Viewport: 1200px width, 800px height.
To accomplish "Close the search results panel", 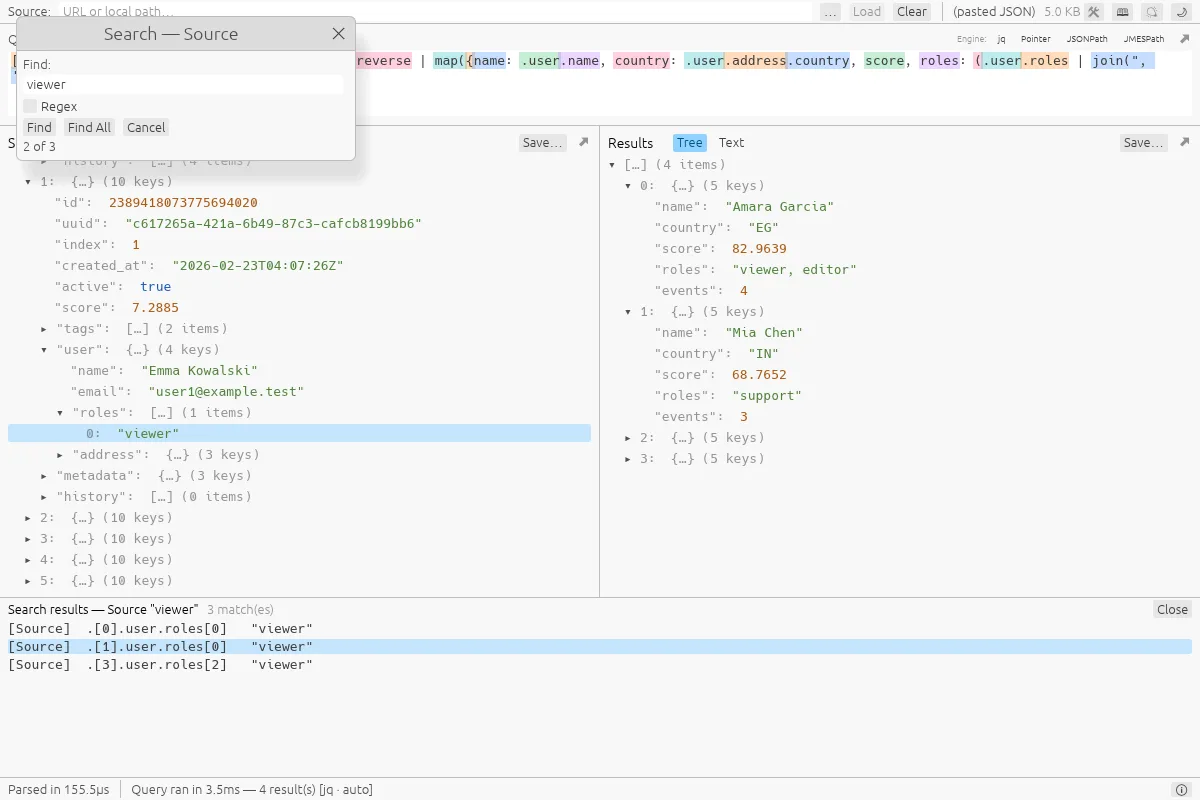I will (1172, 609).
